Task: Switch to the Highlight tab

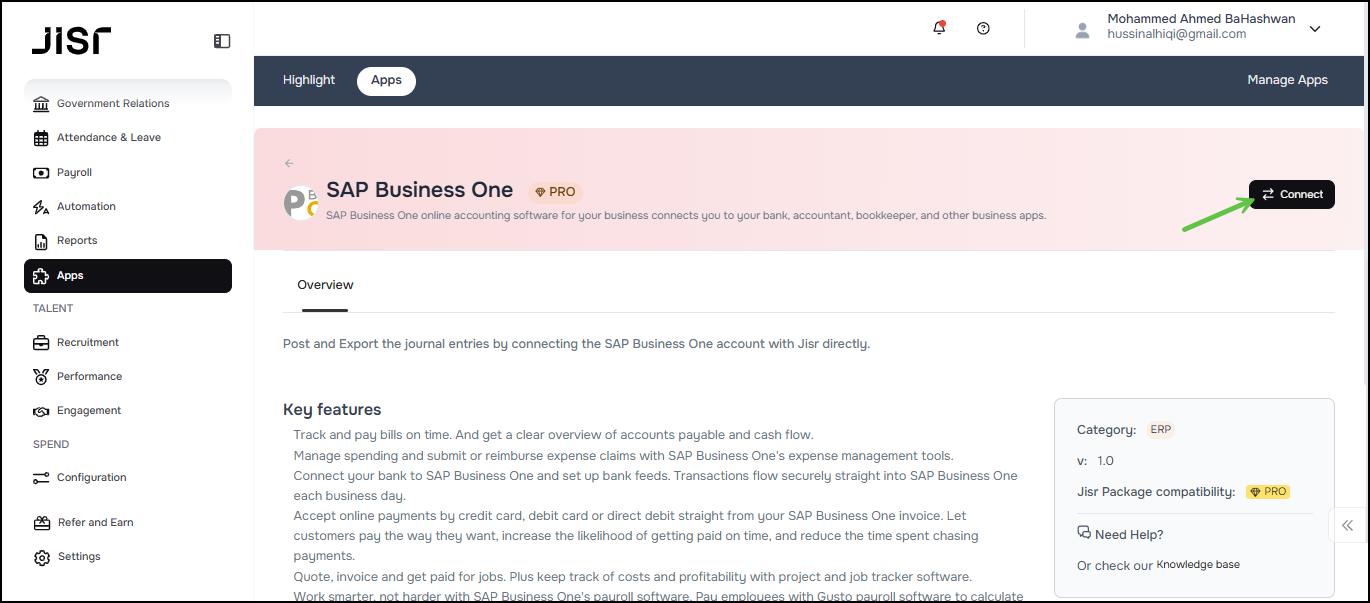Action: 309,80
